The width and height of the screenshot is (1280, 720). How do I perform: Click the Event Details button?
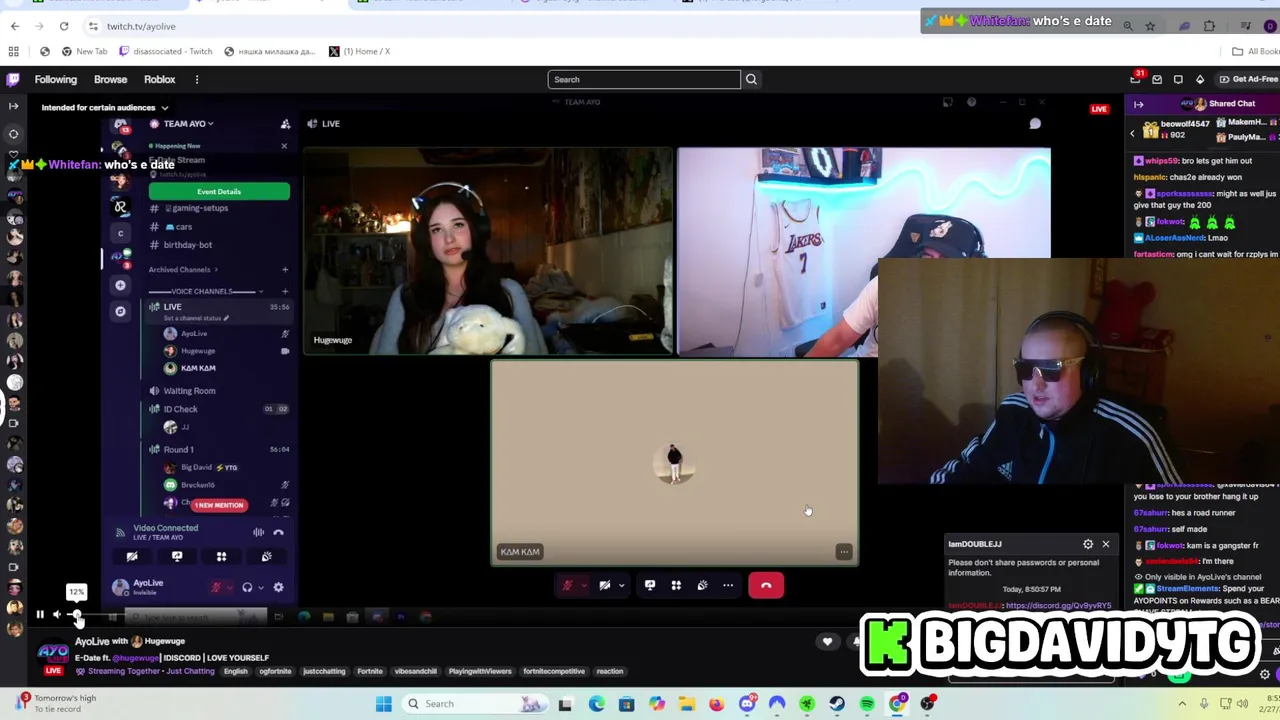pyautogui.click(x=219, y=191)
